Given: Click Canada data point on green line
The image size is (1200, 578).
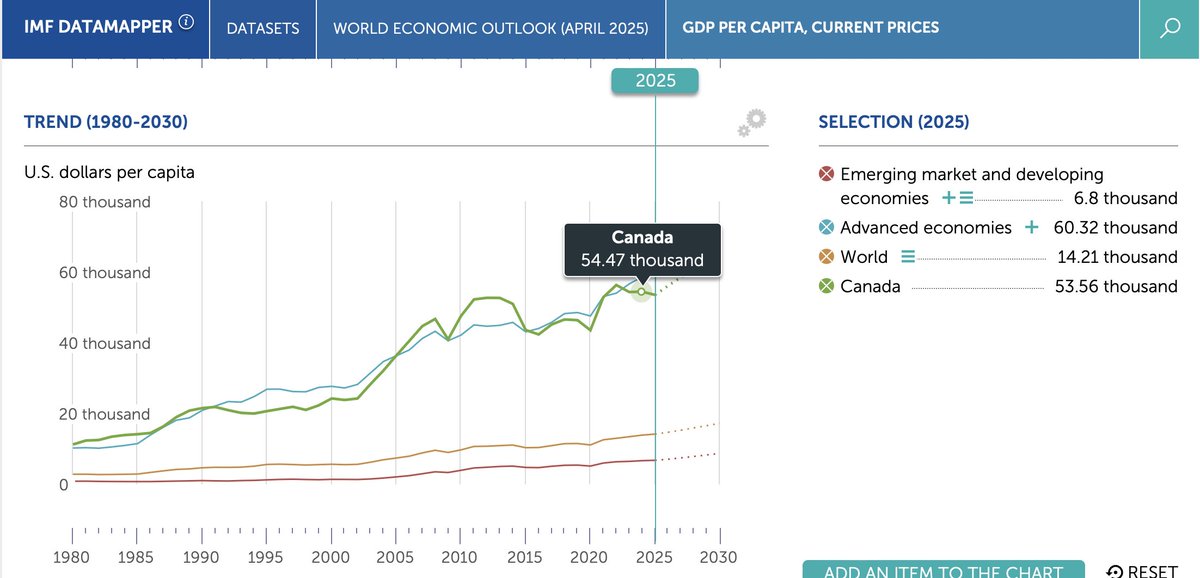Looking at the screenshot, I should pyautogui.click(x=642, y=292).
